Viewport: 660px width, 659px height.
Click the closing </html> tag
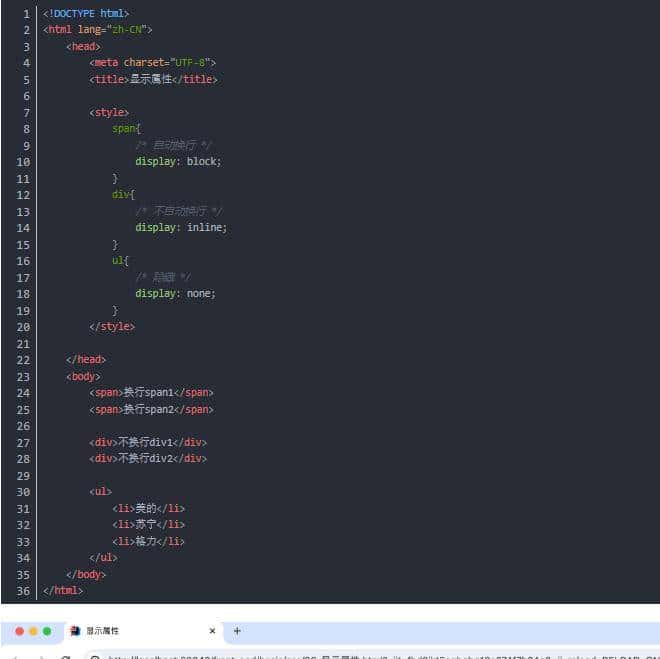[63, 590]
